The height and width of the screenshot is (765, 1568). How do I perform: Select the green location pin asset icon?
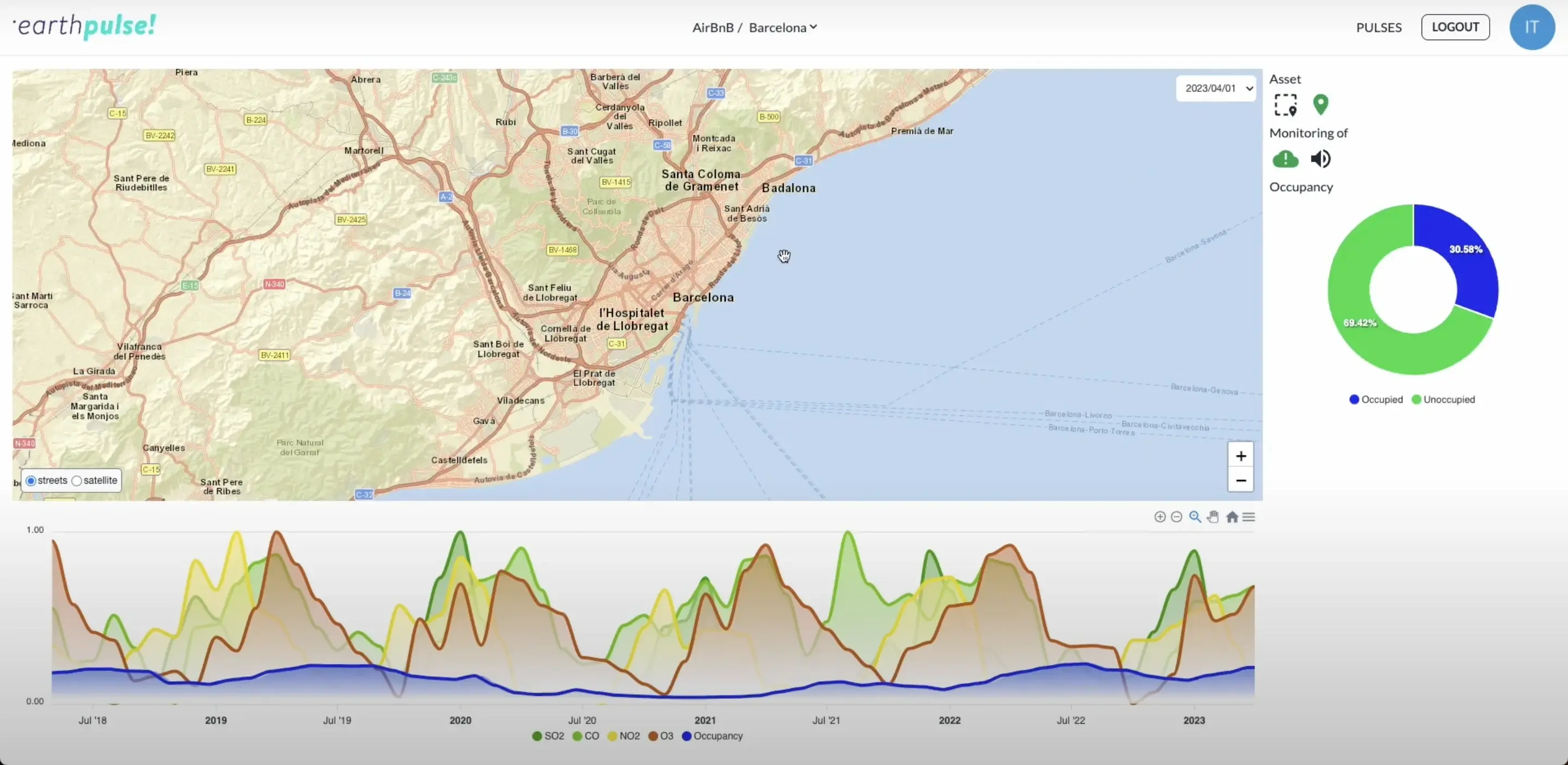click(1321, 104)
